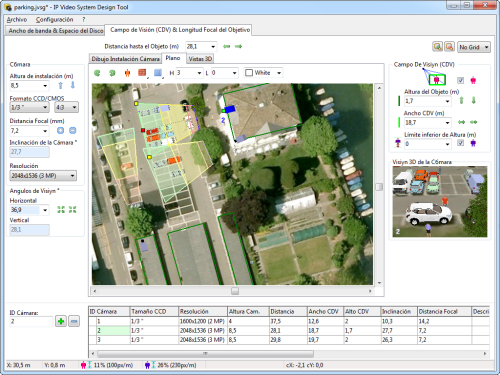Expand the Resolución 2048x1536 dropdown
Image resolution: width=500 pixels, height=375 pixels.
[43, 176]
